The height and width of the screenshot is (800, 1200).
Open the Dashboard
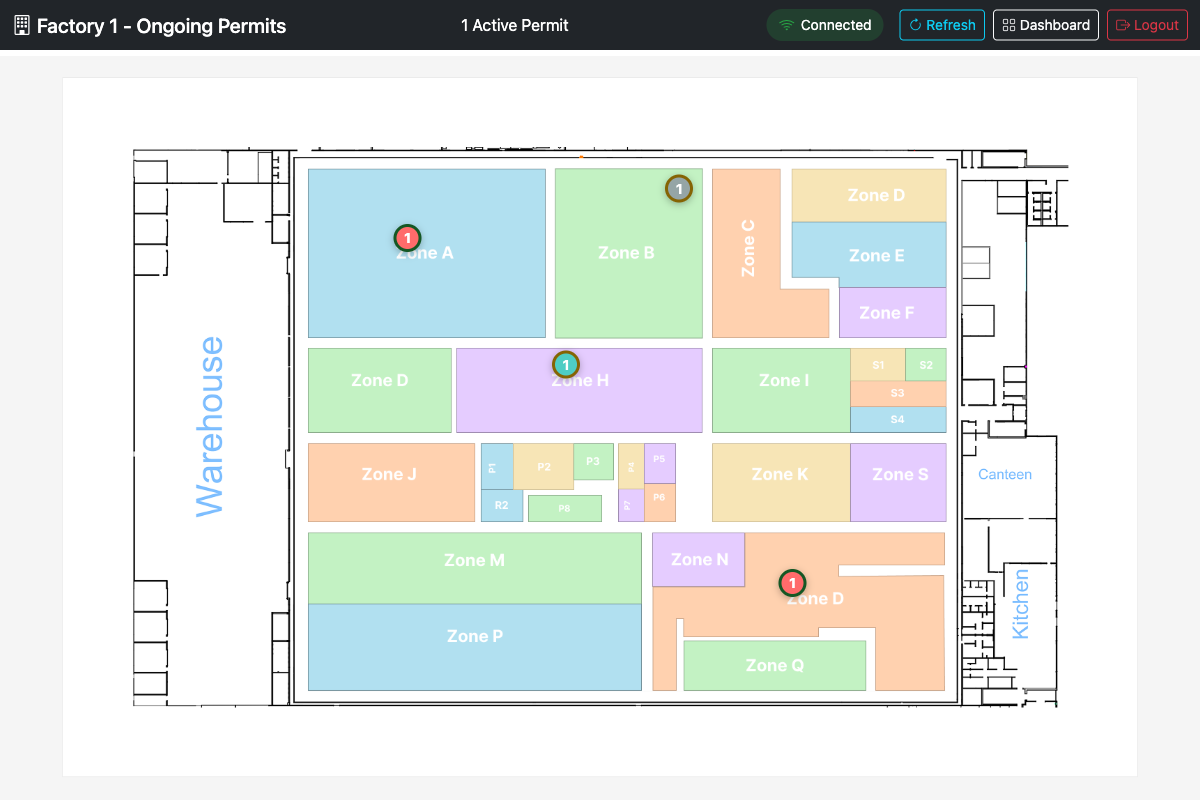click(1045, 24)
